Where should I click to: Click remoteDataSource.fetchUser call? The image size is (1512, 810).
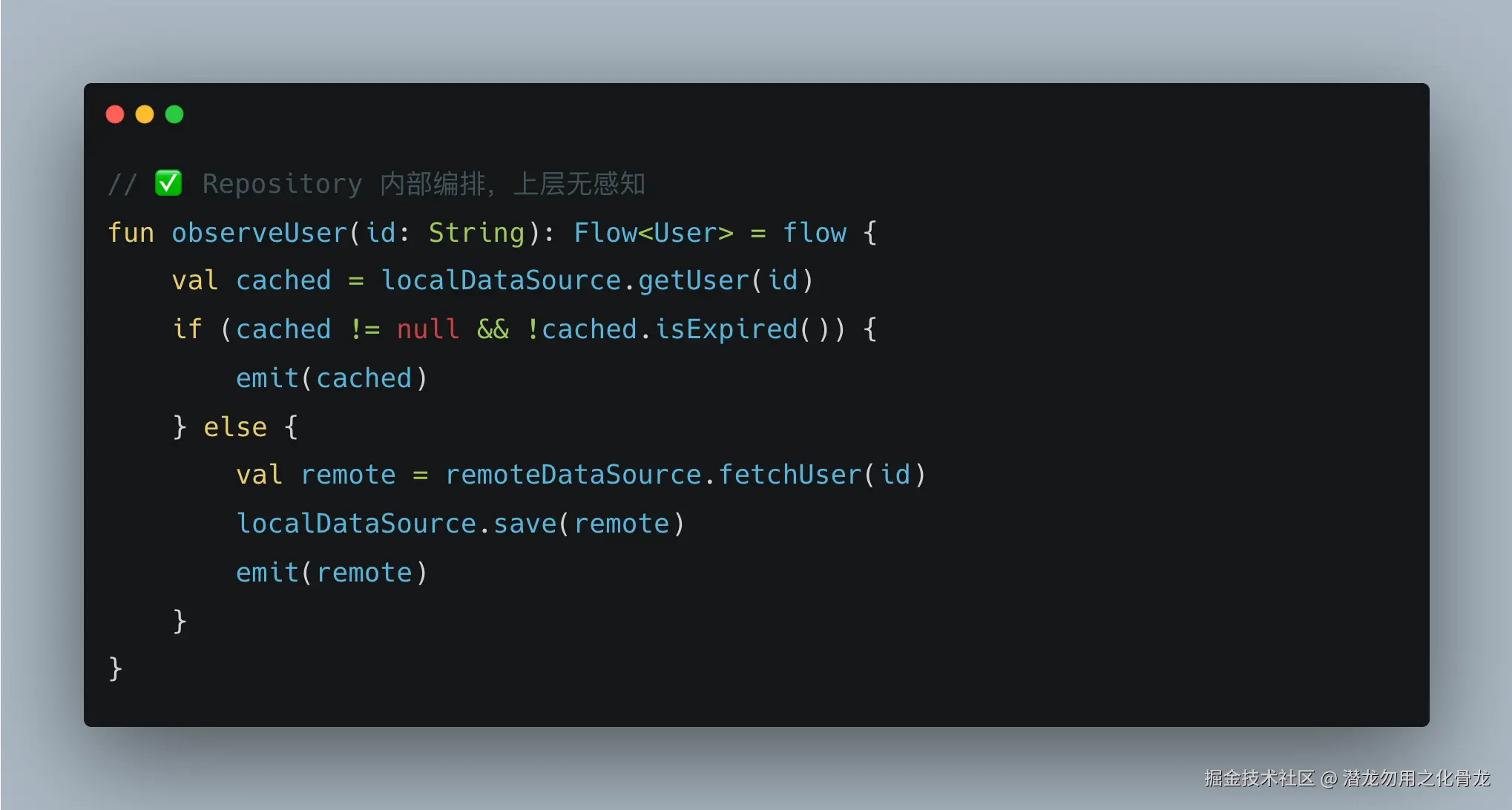[686, 475]
